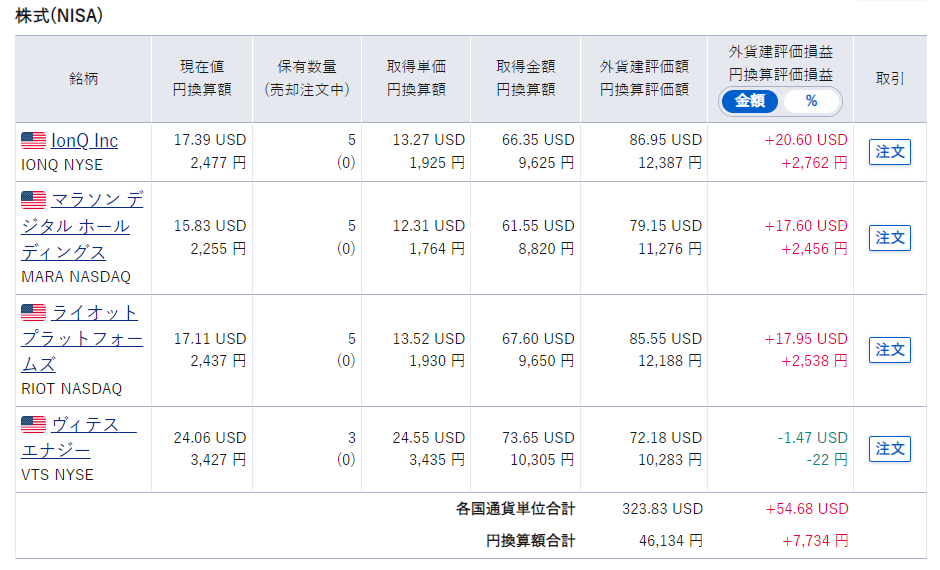Screen dimensions: 940x570
Task: Open the マラソン デジタル ホールディングス link
Action: pyautogui.click(x=83, y=226)
